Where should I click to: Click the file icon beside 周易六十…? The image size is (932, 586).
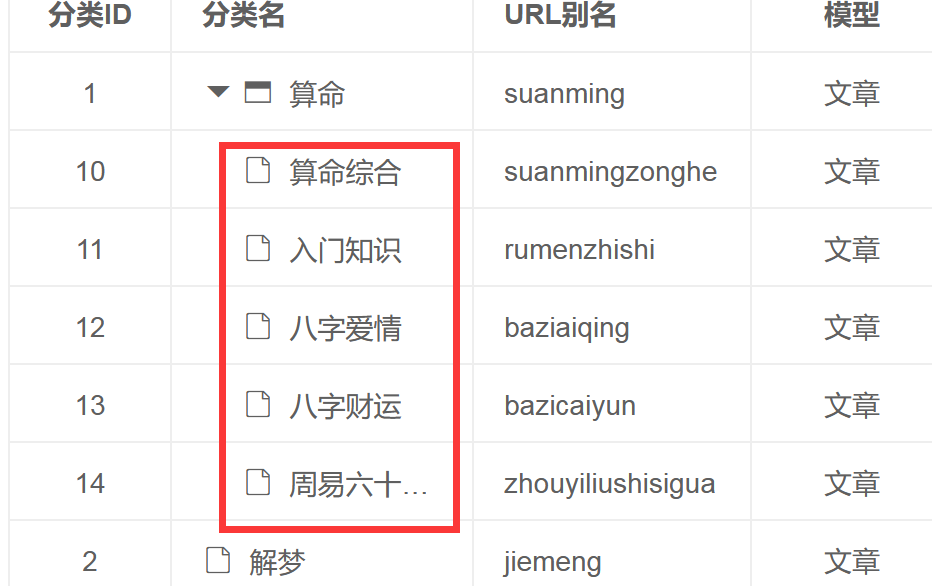pyautogui.click(x=258, y=482)
